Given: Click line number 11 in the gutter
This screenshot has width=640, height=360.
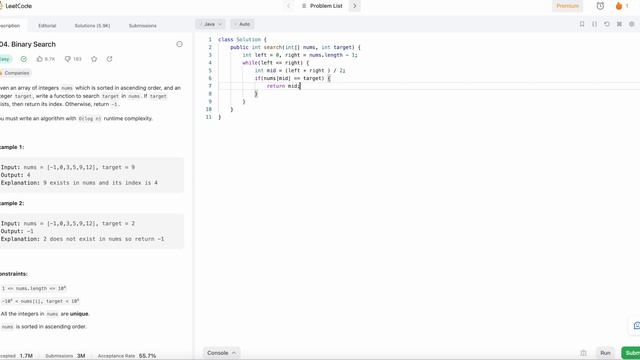Looking at the screenshot, I should [209, 117].
